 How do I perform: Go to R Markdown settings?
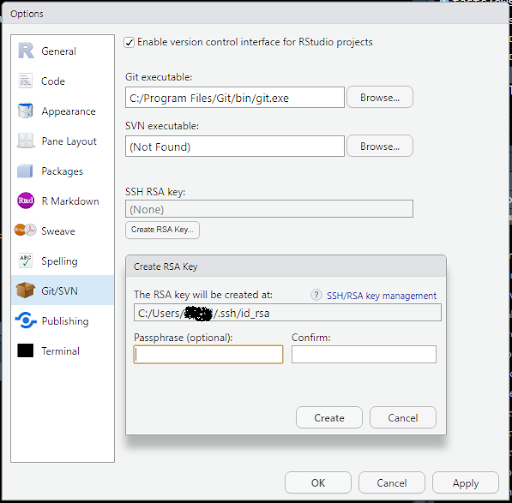[x=70, y=201]
